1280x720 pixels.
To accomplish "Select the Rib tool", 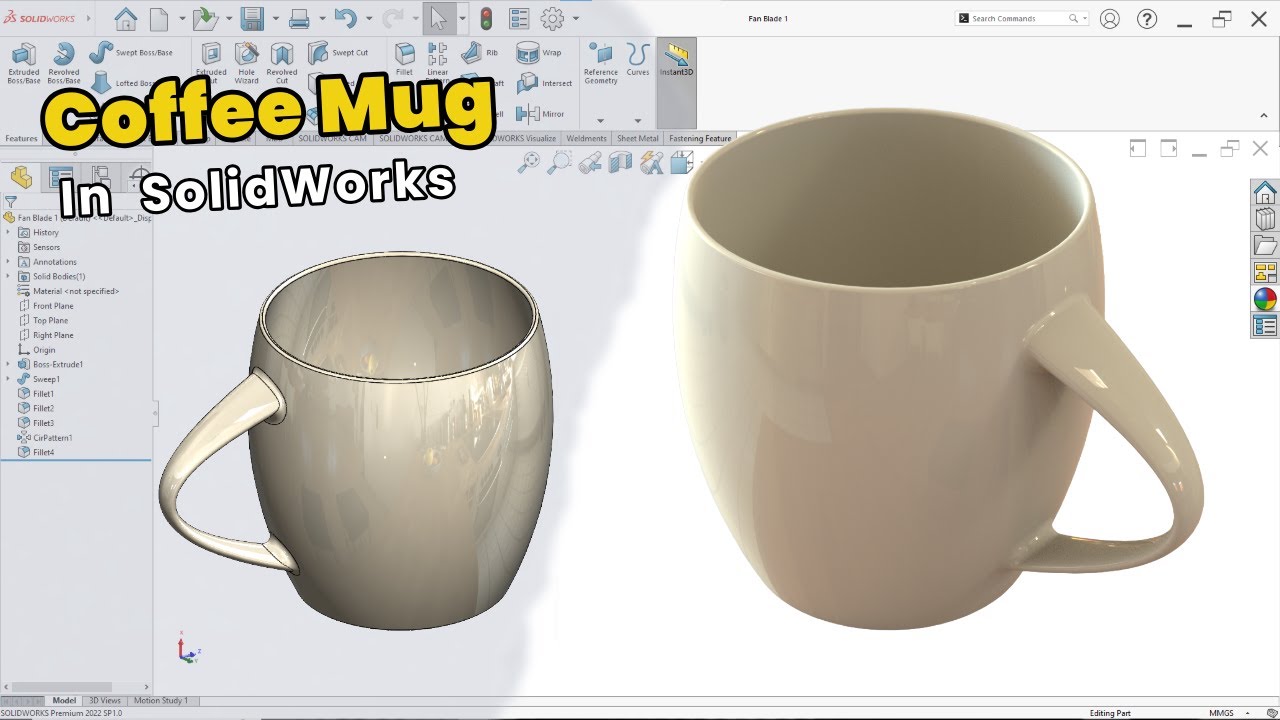I will (x=481, y=52).
